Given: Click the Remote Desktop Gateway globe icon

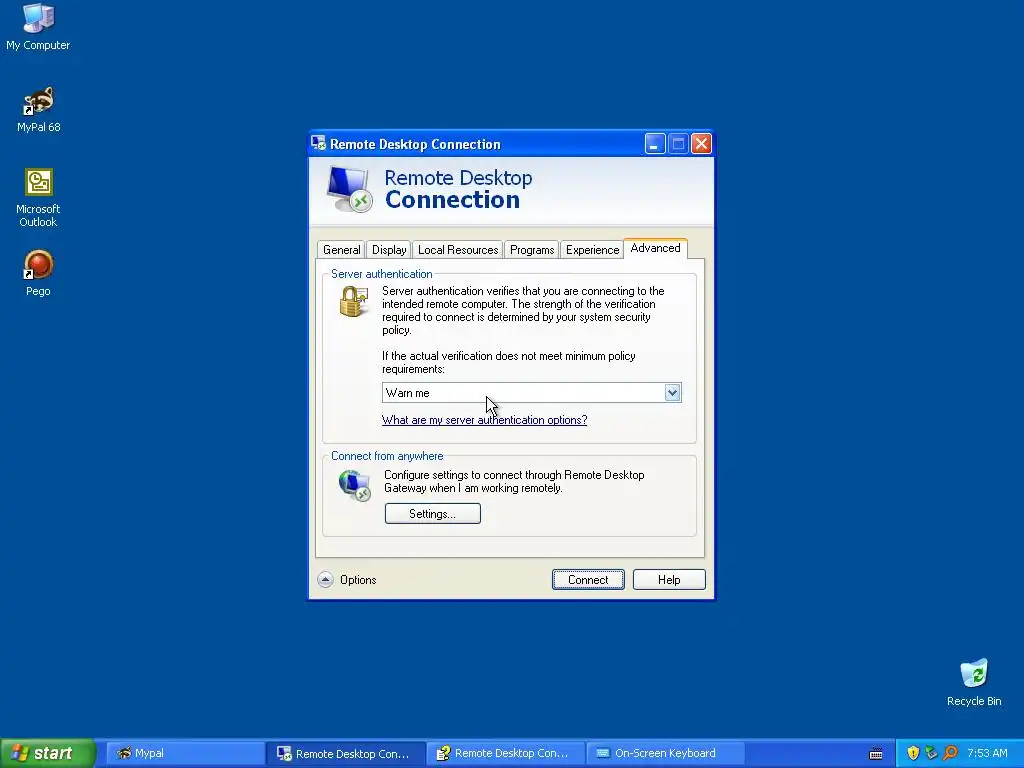Looking at the screenshot, I should coord(355,486).
